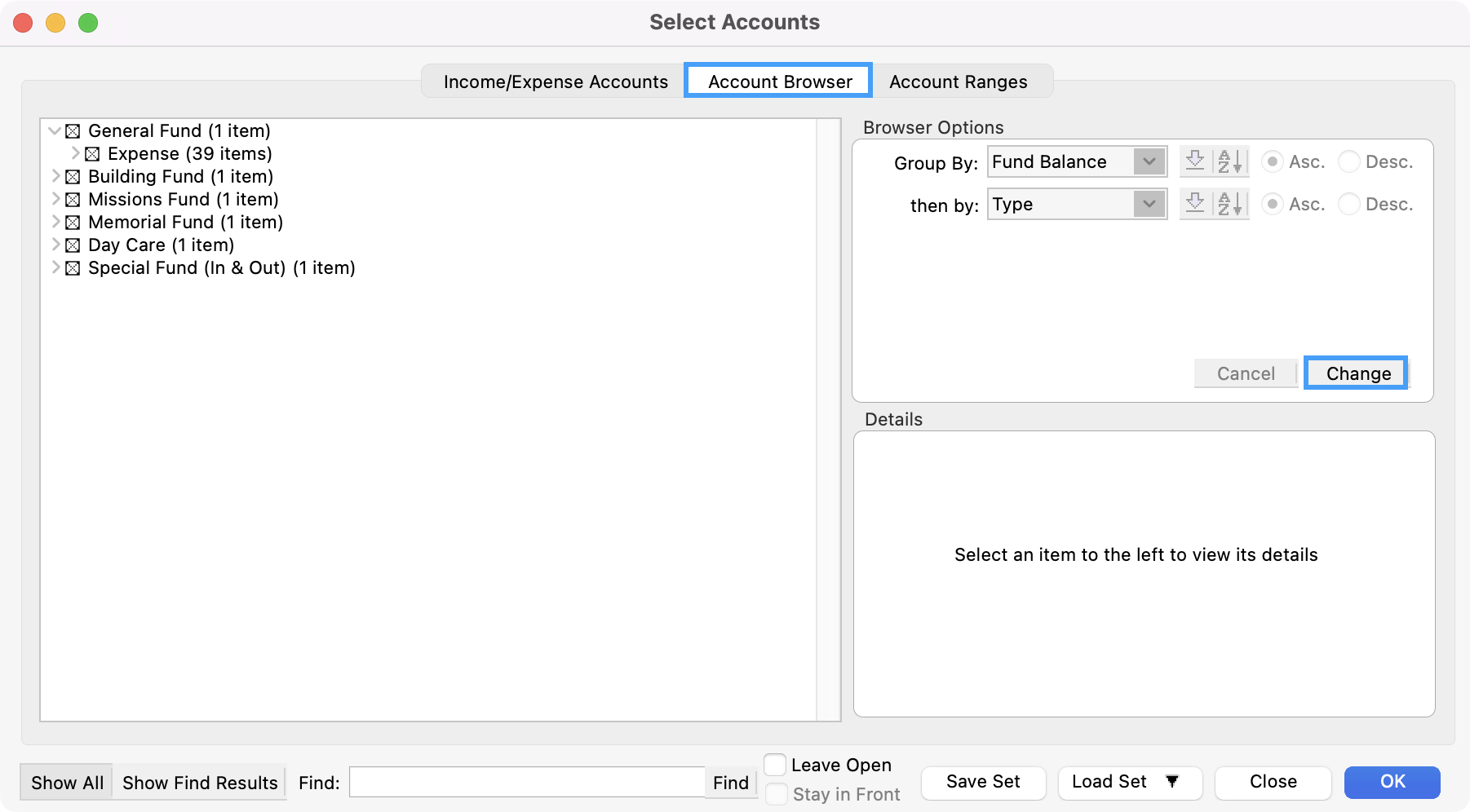Screen dimensions: 1470x812
Task: Select Asc. order for then by
Action: point(1272,204)
